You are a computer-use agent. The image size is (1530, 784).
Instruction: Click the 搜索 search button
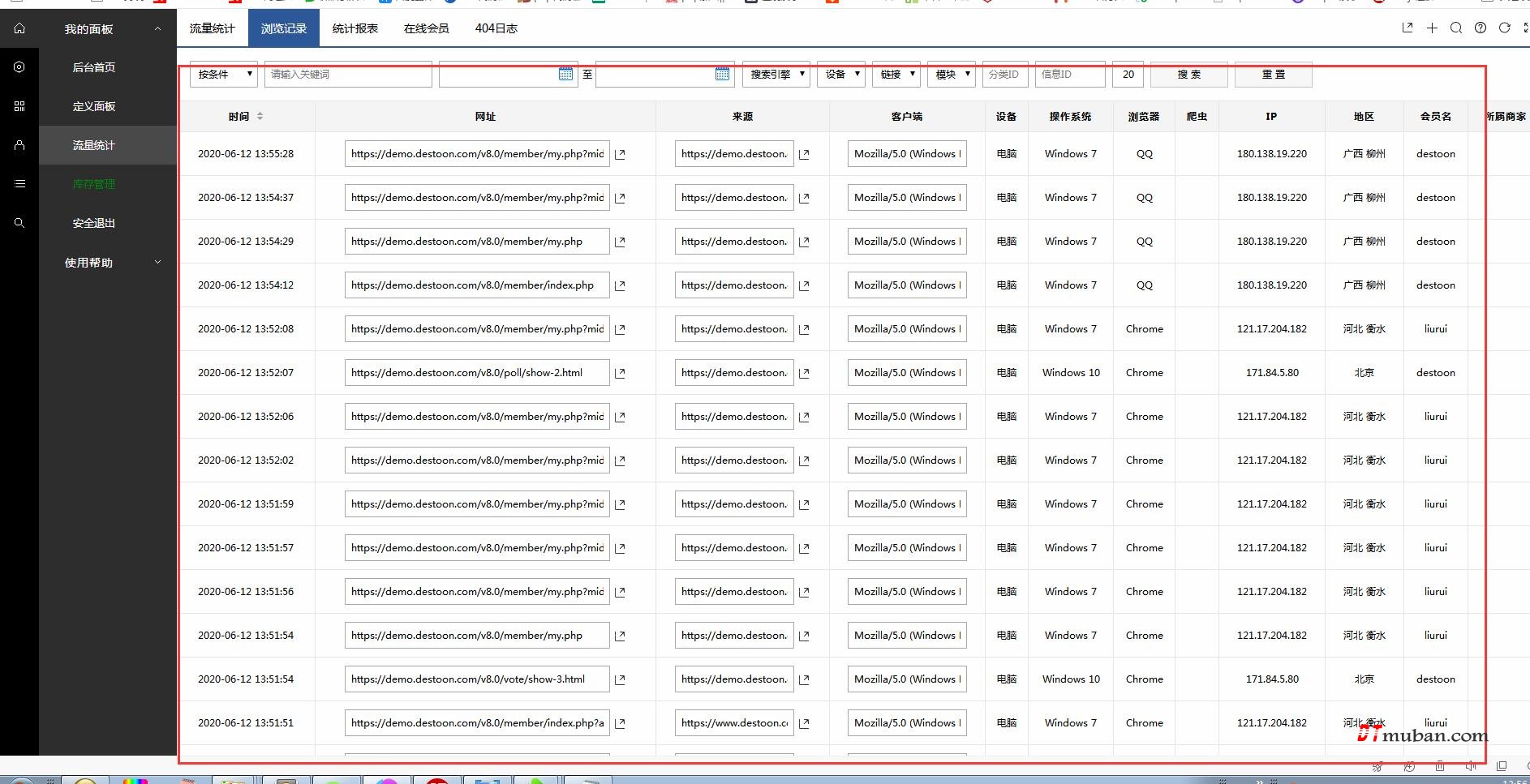tap(1188, 75)
